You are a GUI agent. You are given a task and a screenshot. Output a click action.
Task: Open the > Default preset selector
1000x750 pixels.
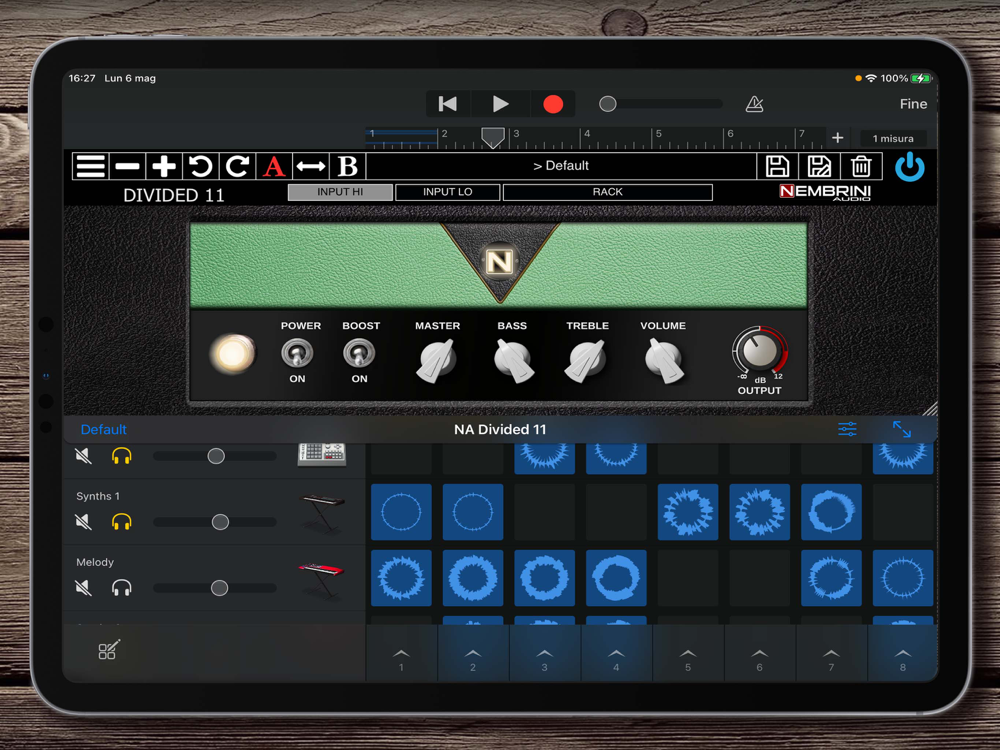pos(561,166)
